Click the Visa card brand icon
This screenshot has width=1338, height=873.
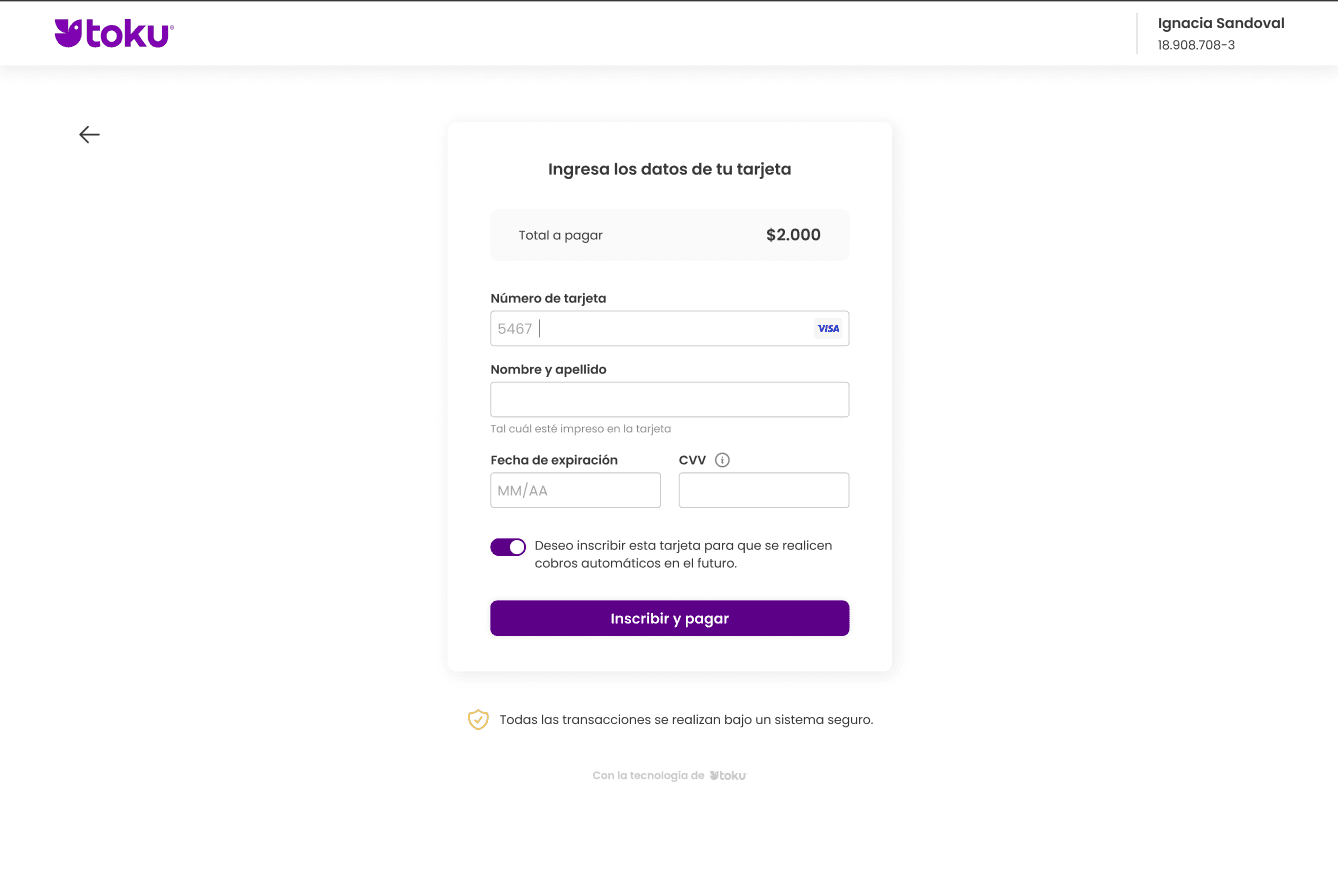click(828, 329)
